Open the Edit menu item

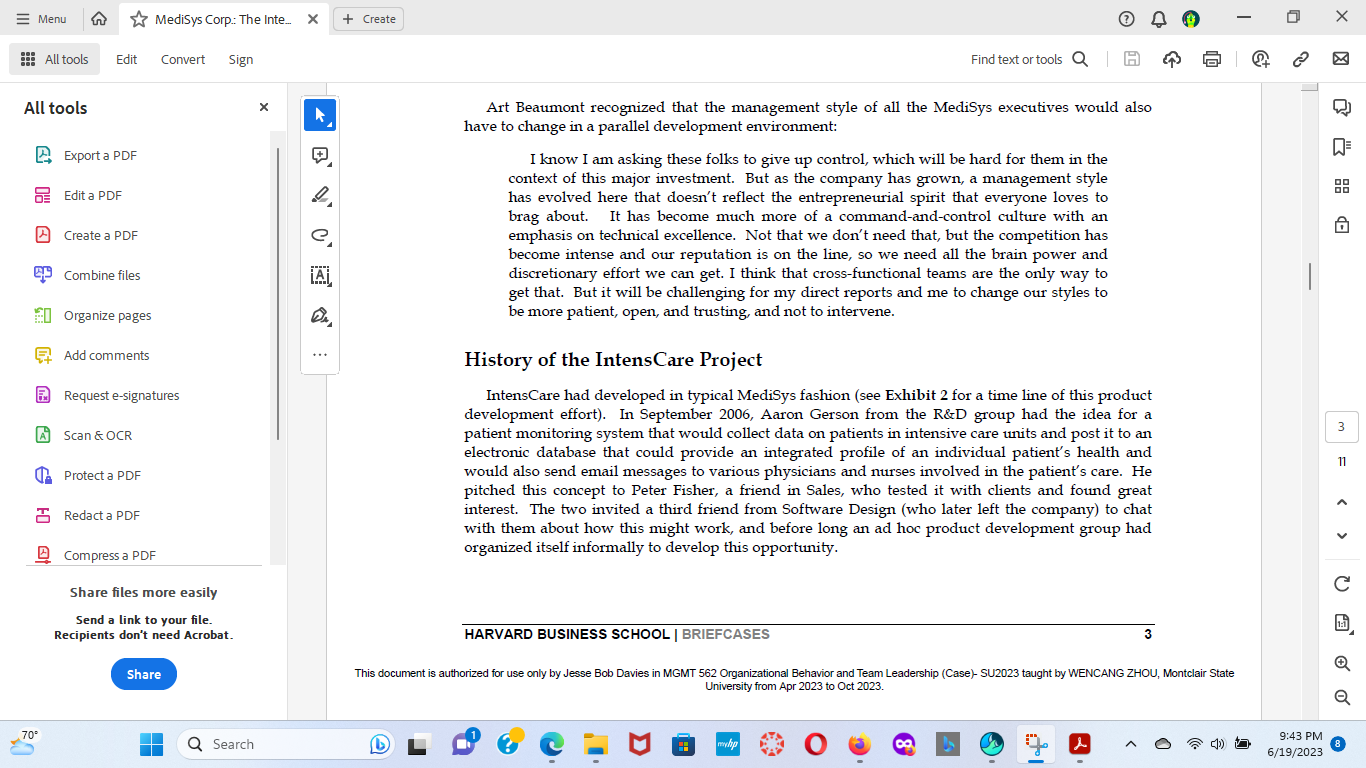point(126,59)
